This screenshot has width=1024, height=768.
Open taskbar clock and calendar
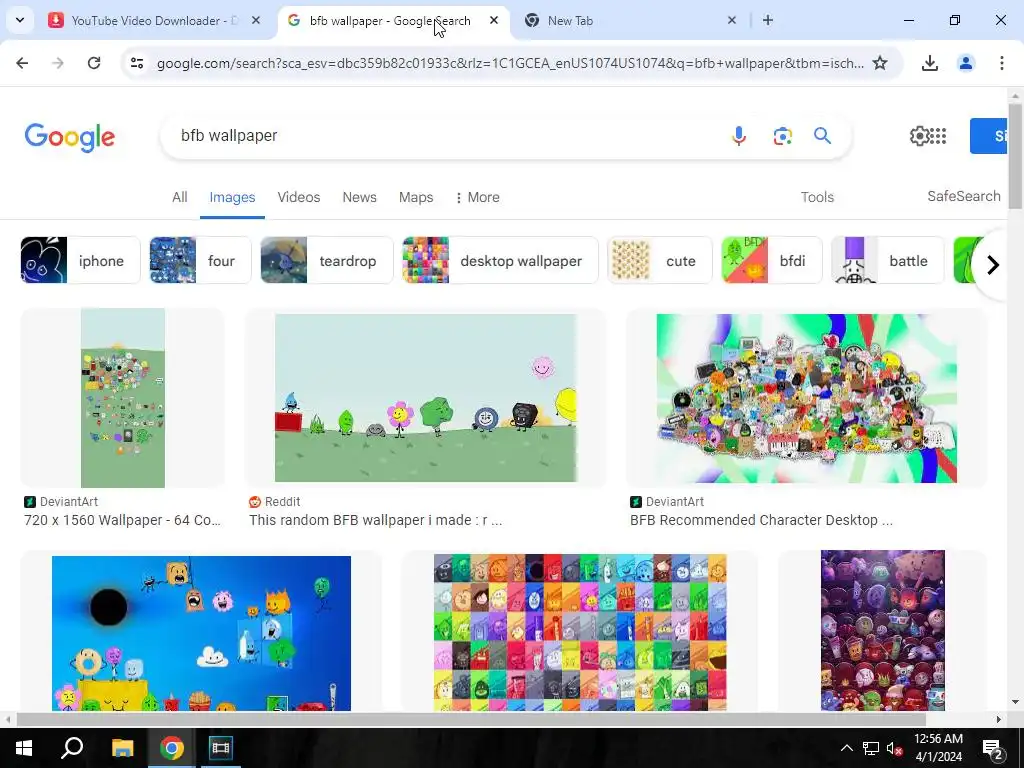click(x=938, y=748)
